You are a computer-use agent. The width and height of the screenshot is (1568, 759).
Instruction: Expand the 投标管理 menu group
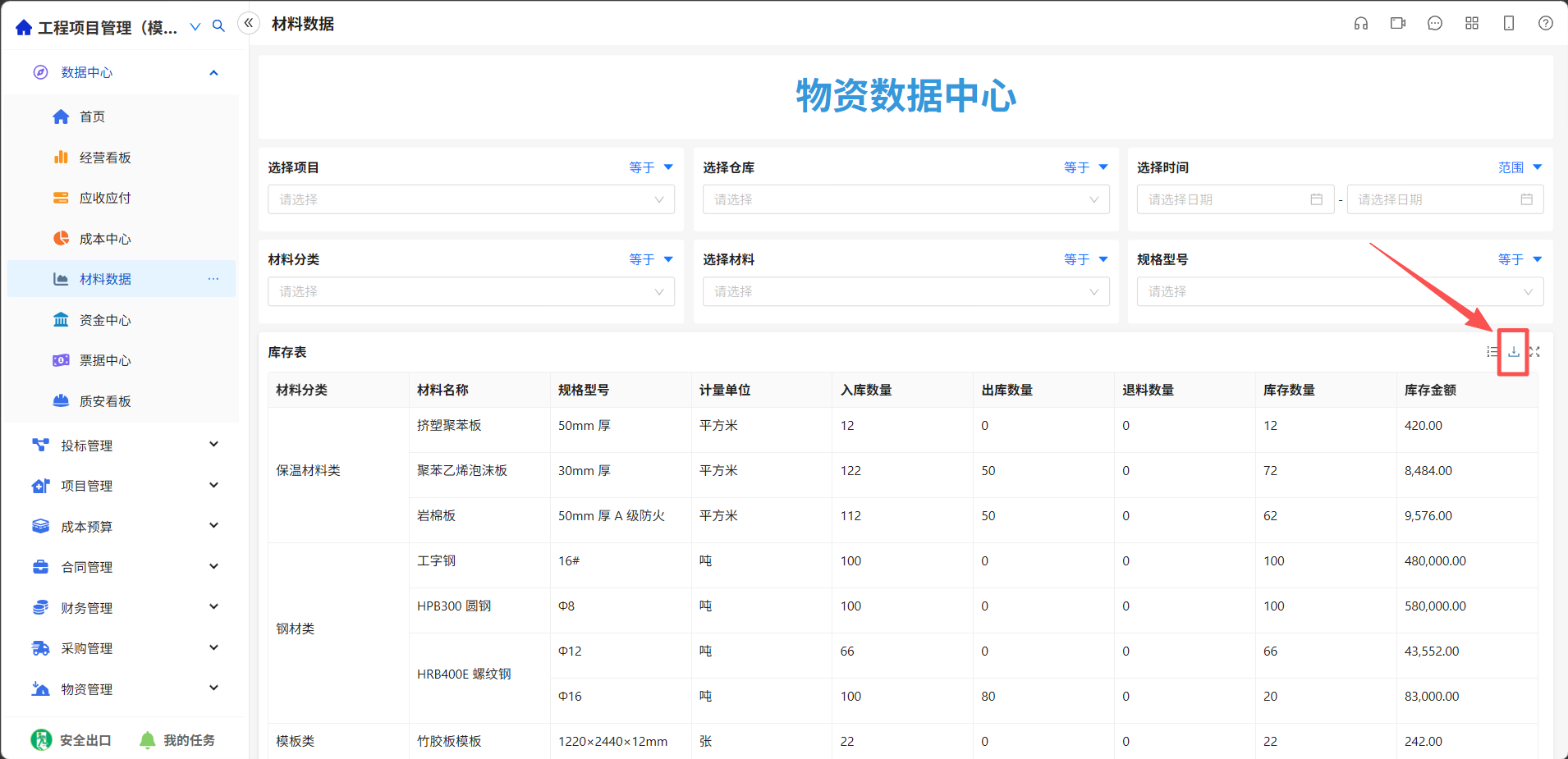point(125,446)
